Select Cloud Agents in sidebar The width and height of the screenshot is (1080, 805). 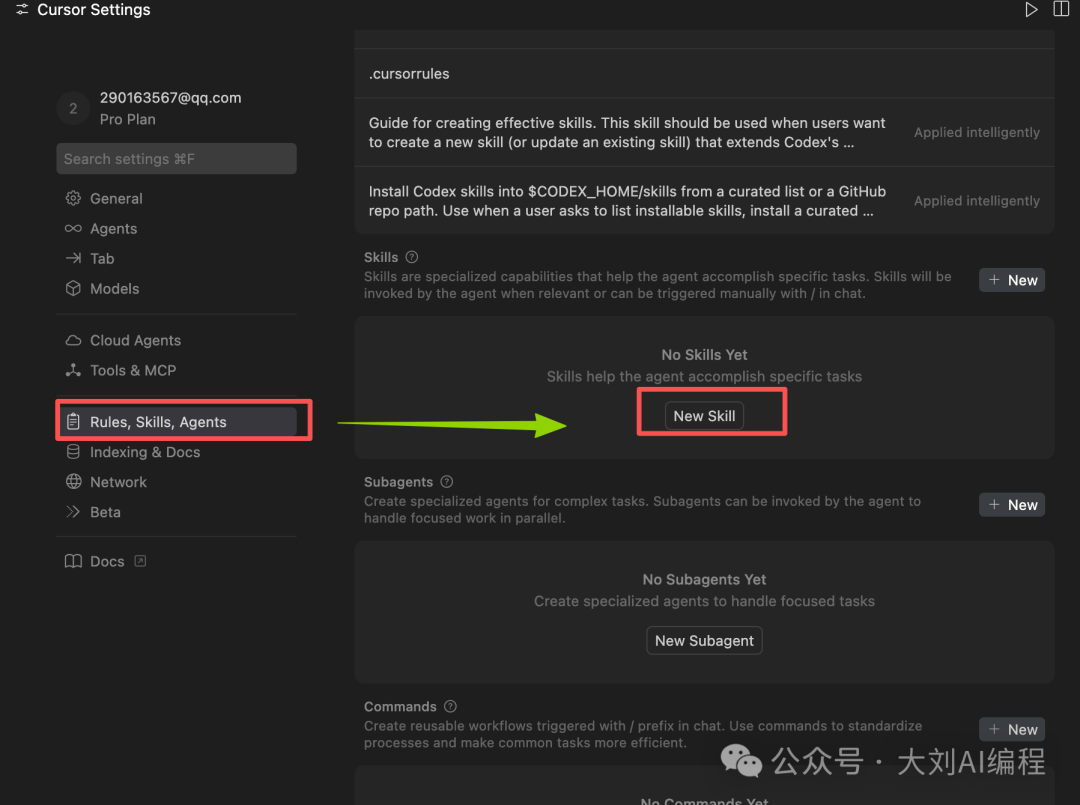coord(135,340)
